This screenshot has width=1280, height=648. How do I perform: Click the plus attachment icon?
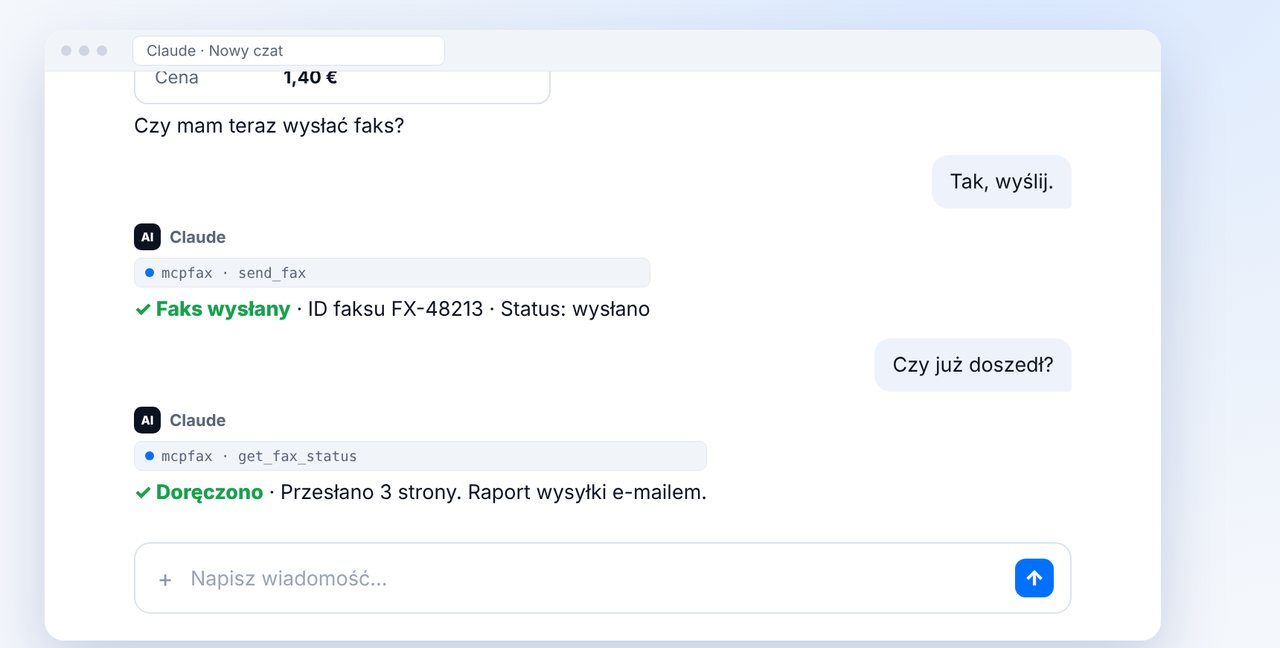coord(165,579)
